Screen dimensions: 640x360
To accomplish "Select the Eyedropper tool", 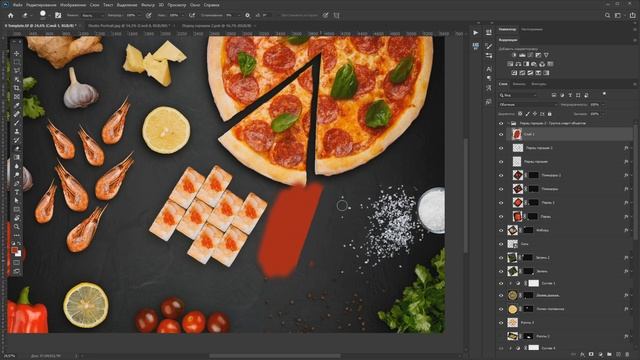I will click(17, 105).
